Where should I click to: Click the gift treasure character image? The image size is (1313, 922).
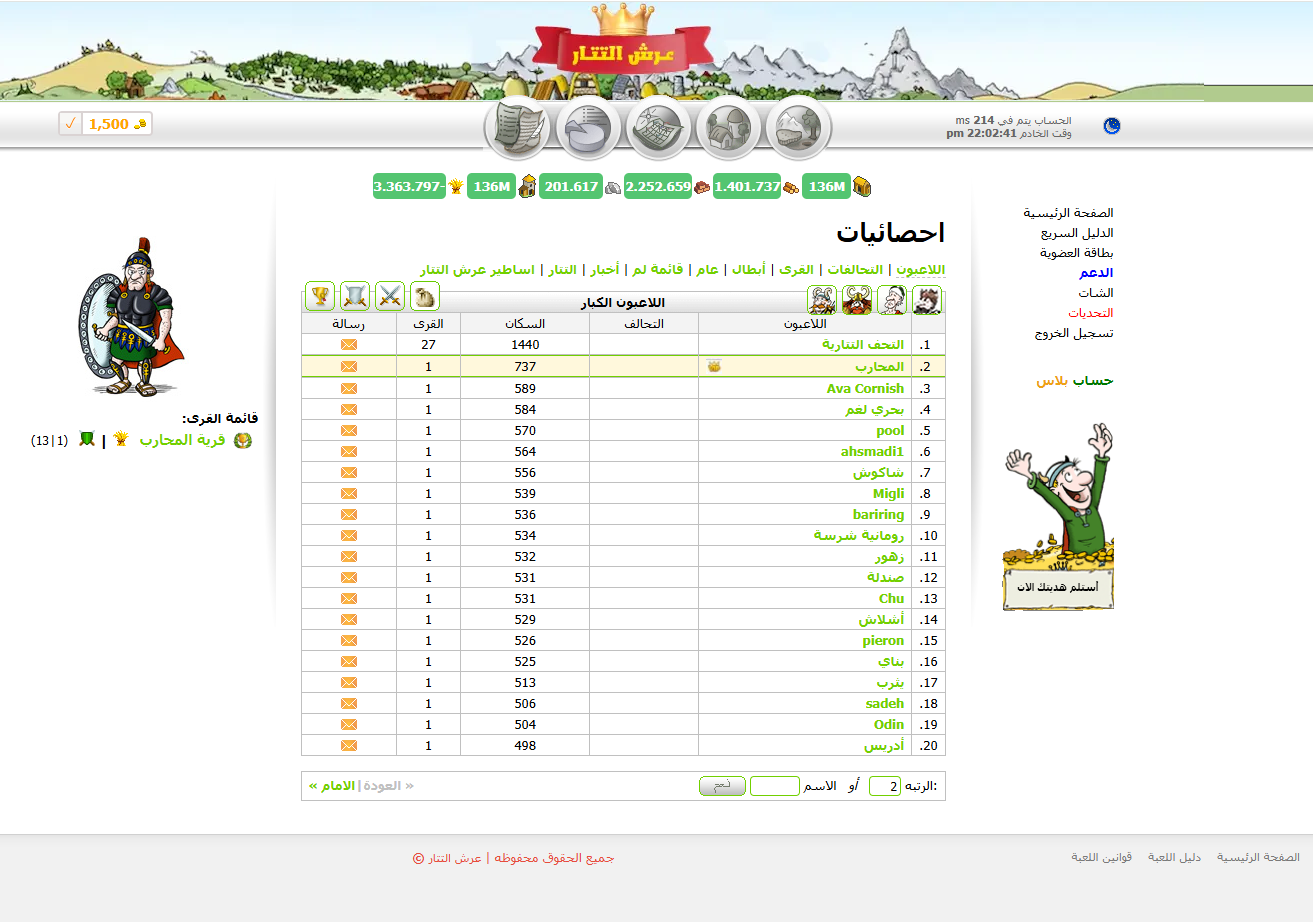pos(1059,516)
